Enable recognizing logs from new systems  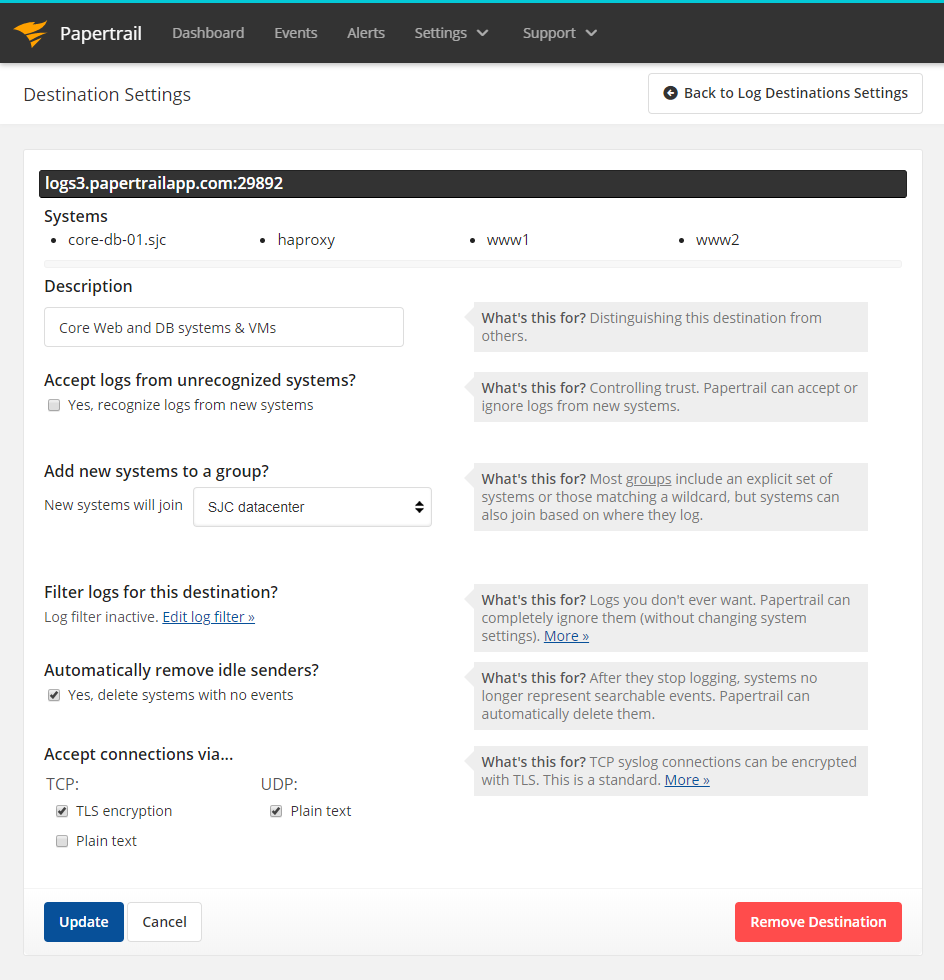coord(54,406)
